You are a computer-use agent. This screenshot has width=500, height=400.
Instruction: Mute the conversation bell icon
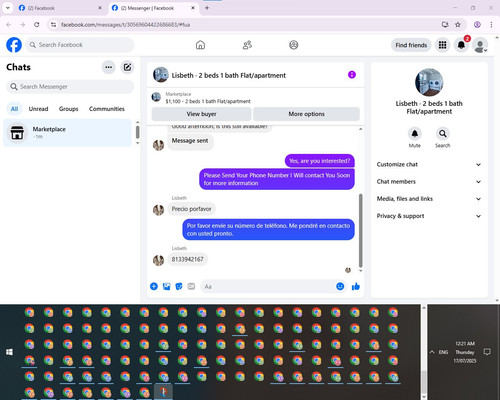tap(414, 134)
